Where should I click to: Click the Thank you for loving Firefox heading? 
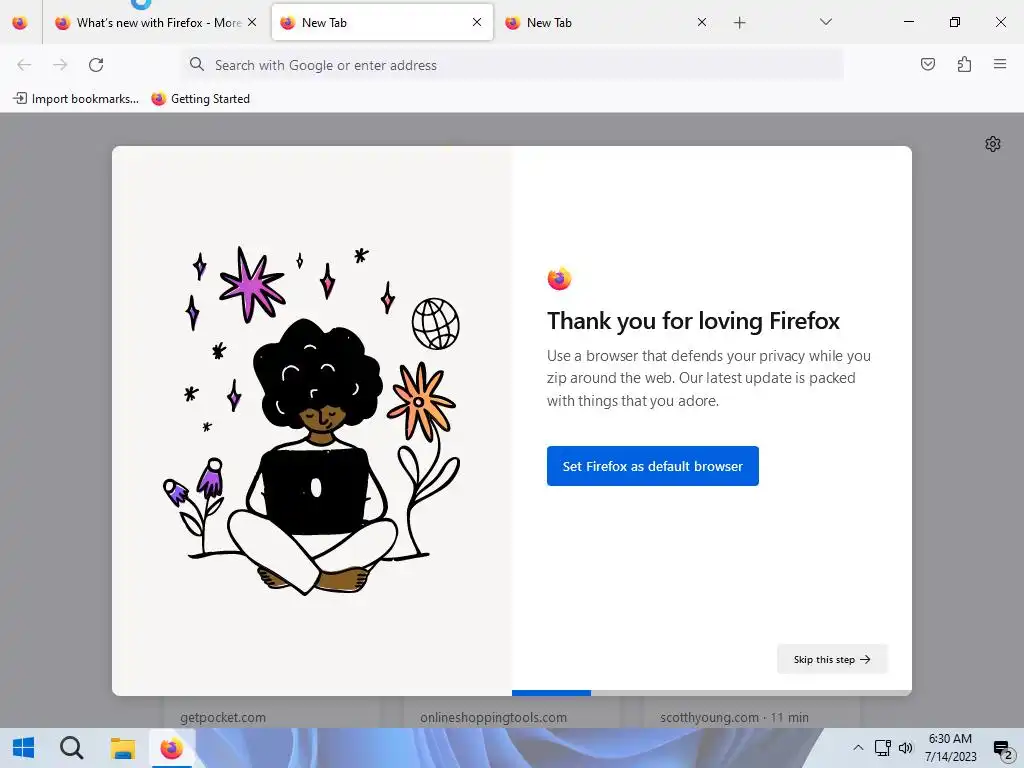click(694, 321)
